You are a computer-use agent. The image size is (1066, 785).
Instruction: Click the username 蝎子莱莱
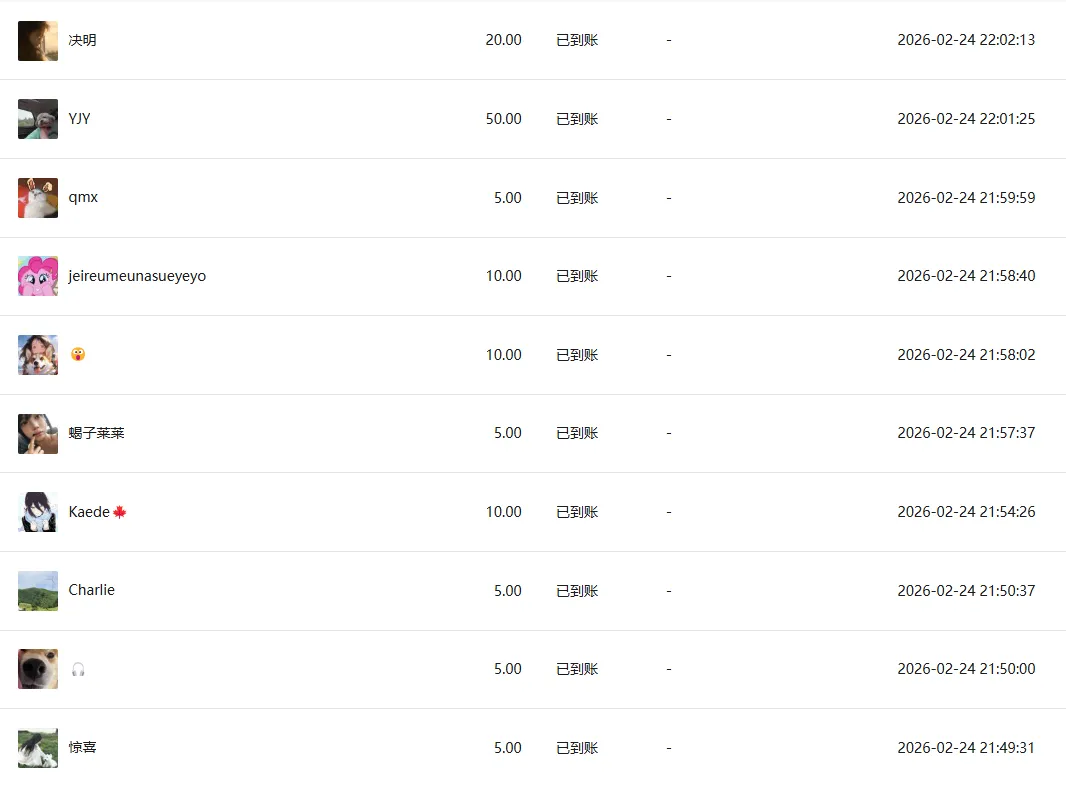(x=97, y=434)
